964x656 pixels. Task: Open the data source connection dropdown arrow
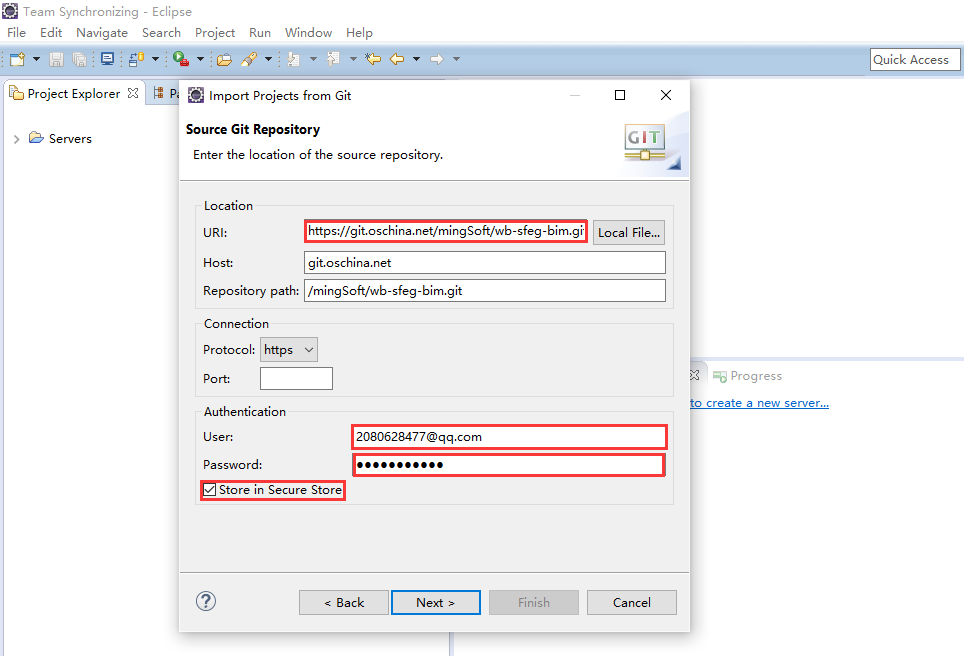pos(155,59)
